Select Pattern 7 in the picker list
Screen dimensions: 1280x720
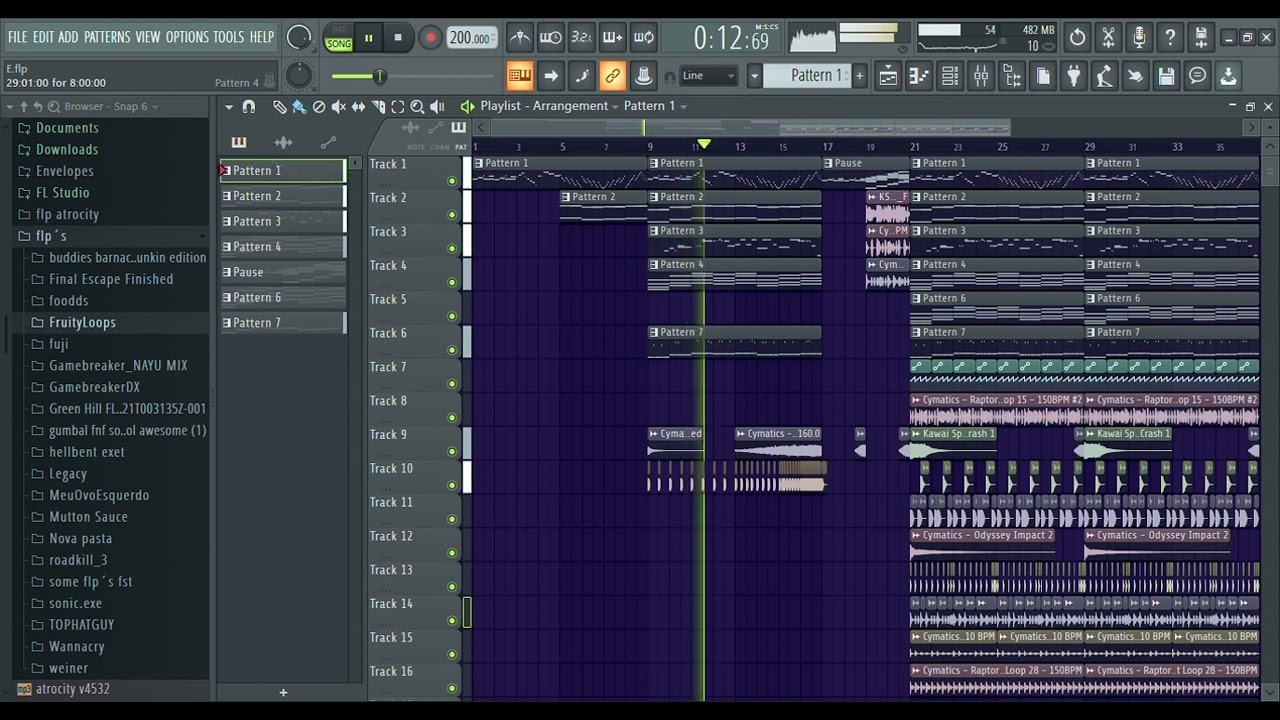pos(283,323)
